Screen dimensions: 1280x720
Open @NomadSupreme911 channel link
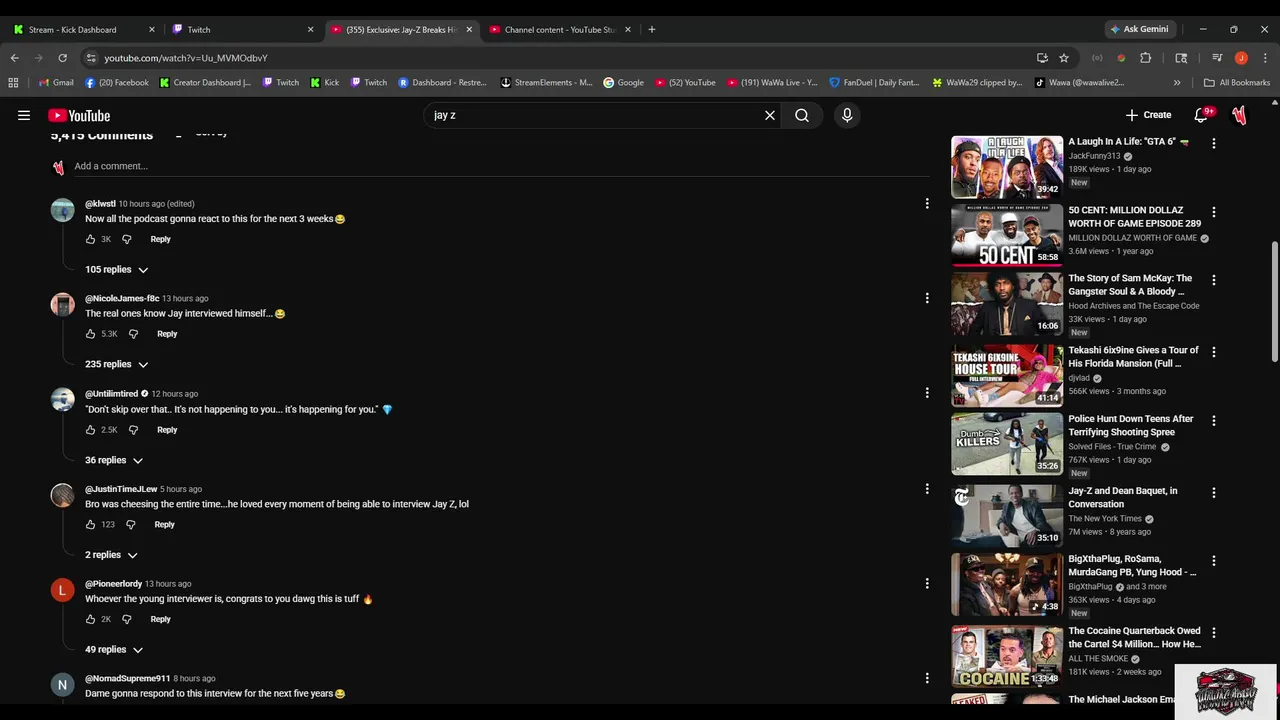[128, 679]
